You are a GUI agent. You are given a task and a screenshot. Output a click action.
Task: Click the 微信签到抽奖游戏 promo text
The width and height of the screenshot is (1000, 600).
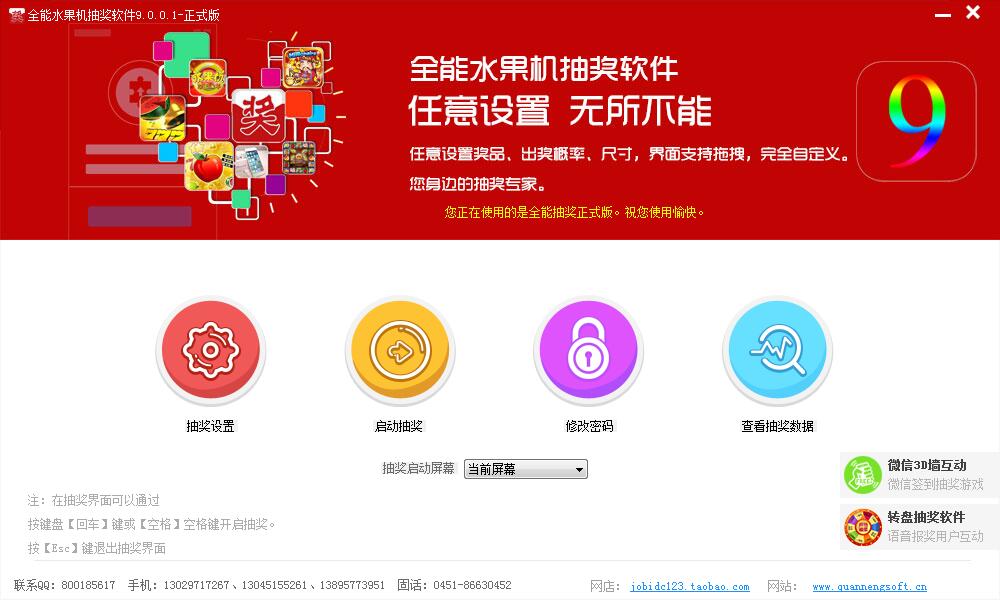[x=936, y=485]
